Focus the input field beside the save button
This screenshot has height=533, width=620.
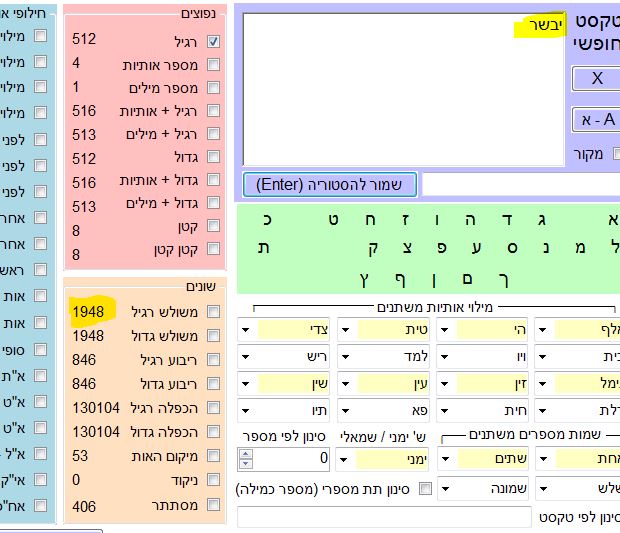(x=520, y=185)
